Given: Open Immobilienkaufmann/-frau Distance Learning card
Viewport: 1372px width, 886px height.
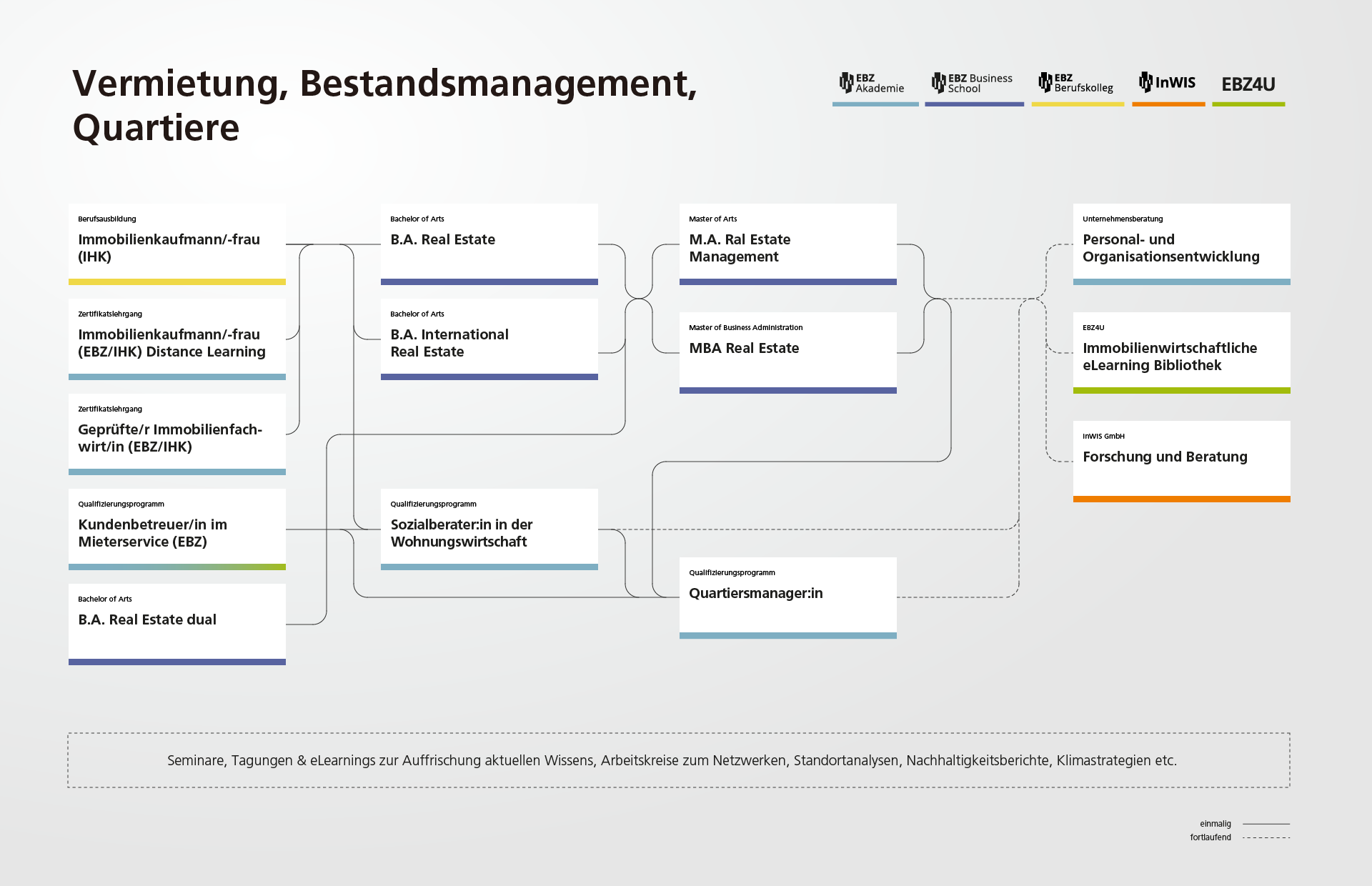Looking at the screenshot, I should 177,339.
